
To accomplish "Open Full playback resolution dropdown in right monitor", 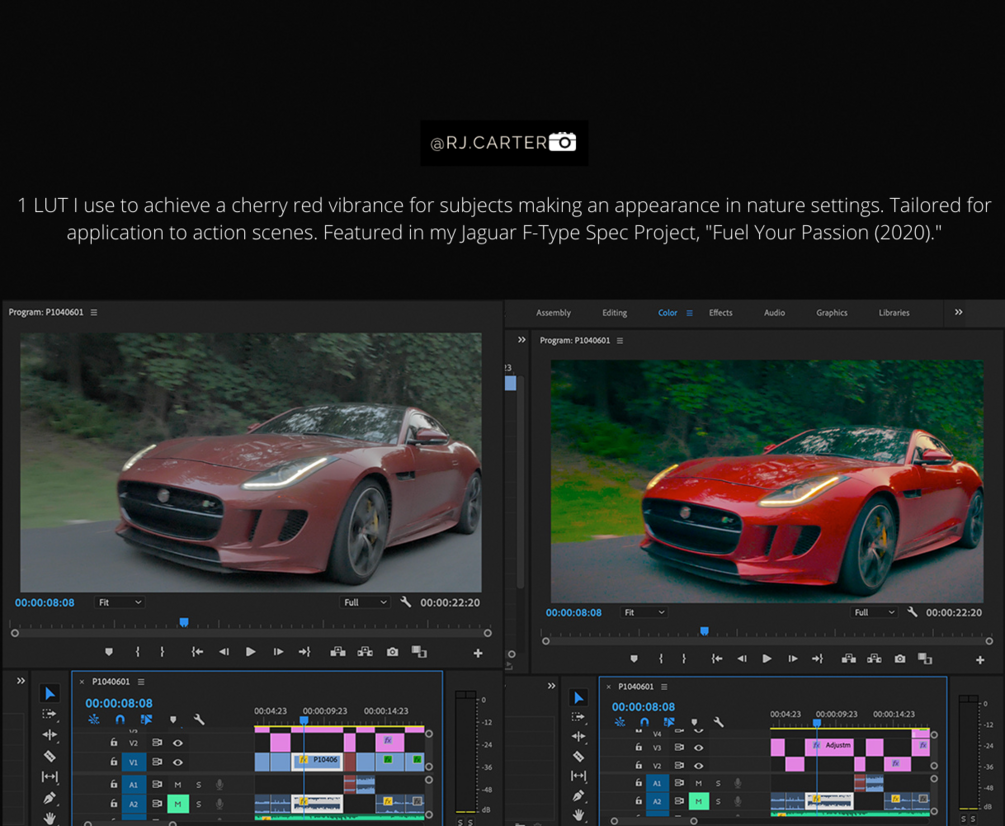I will (x=873, y=612).
